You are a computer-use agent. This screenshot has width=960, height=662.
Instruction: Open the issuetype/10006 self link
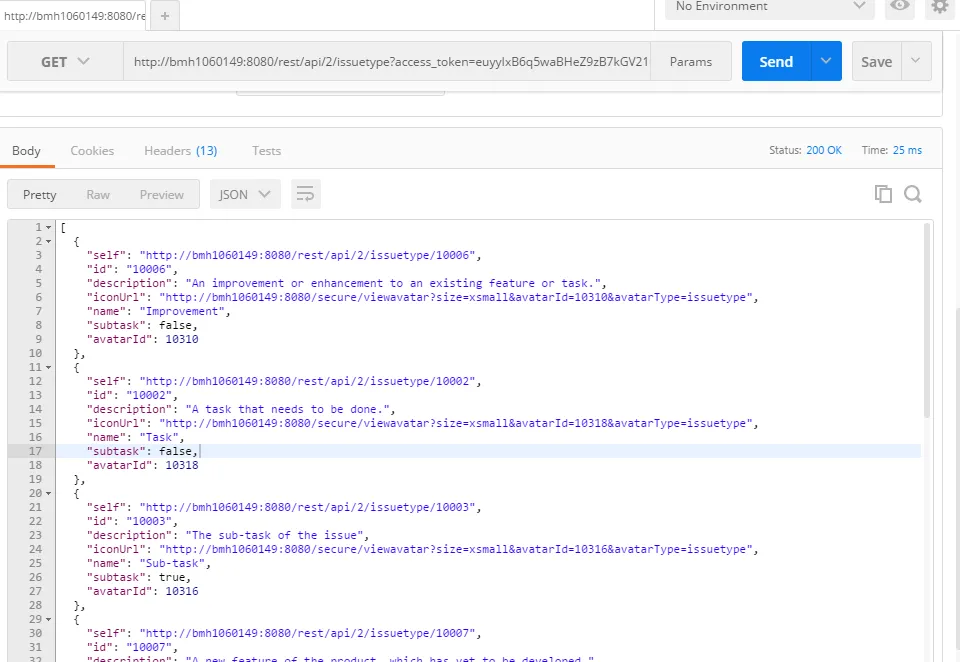point(308,255)
